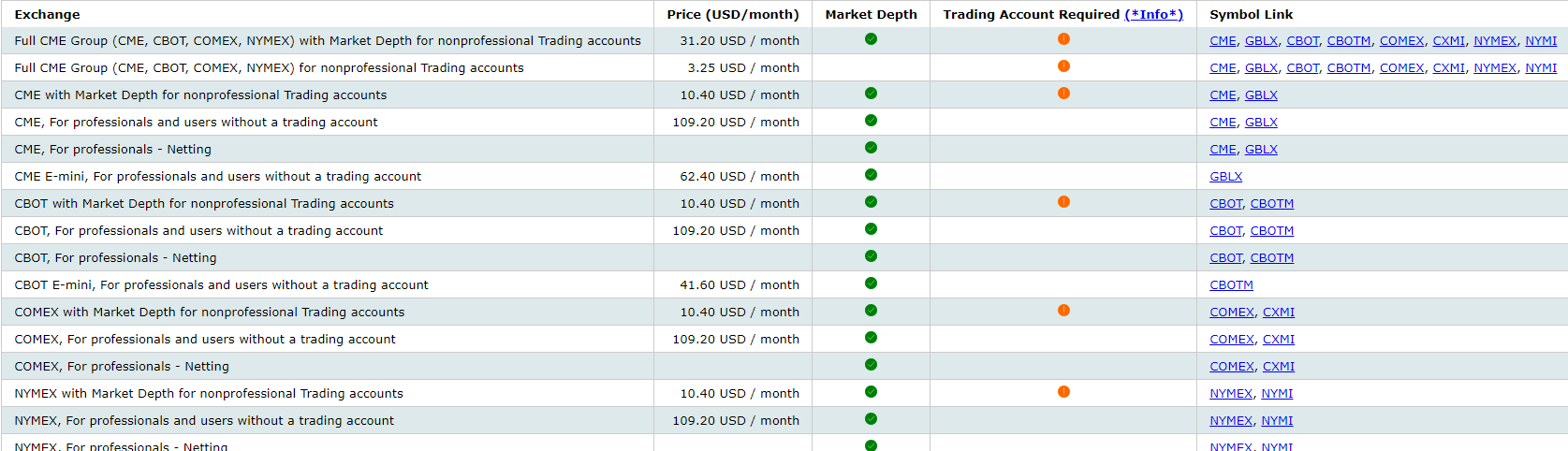Click green dot in COMEX, For professionals - Netting row

(x=871, y=365)
